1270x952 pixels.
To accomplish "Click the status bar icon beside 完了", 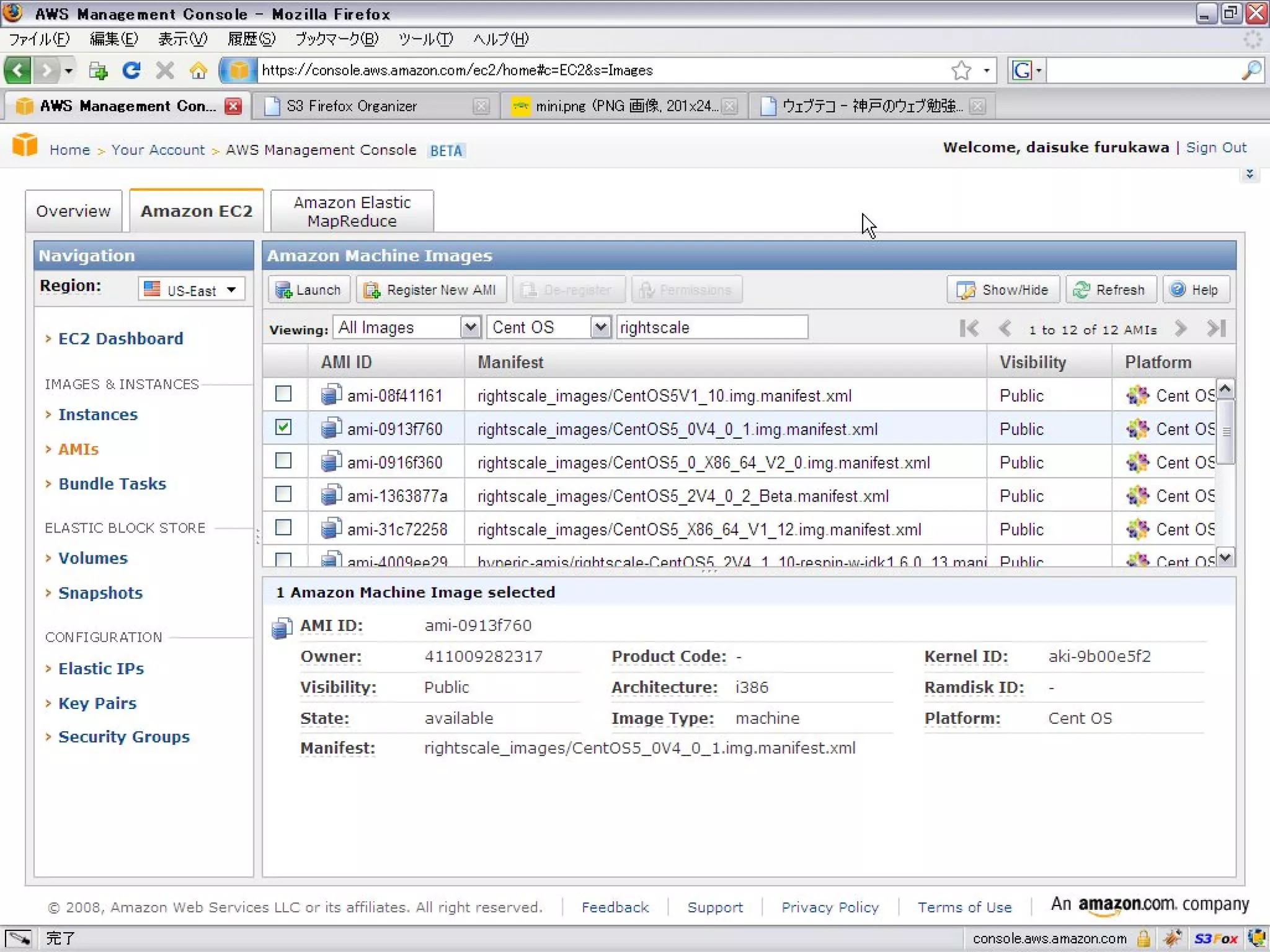I will click(x=18, y=938).
